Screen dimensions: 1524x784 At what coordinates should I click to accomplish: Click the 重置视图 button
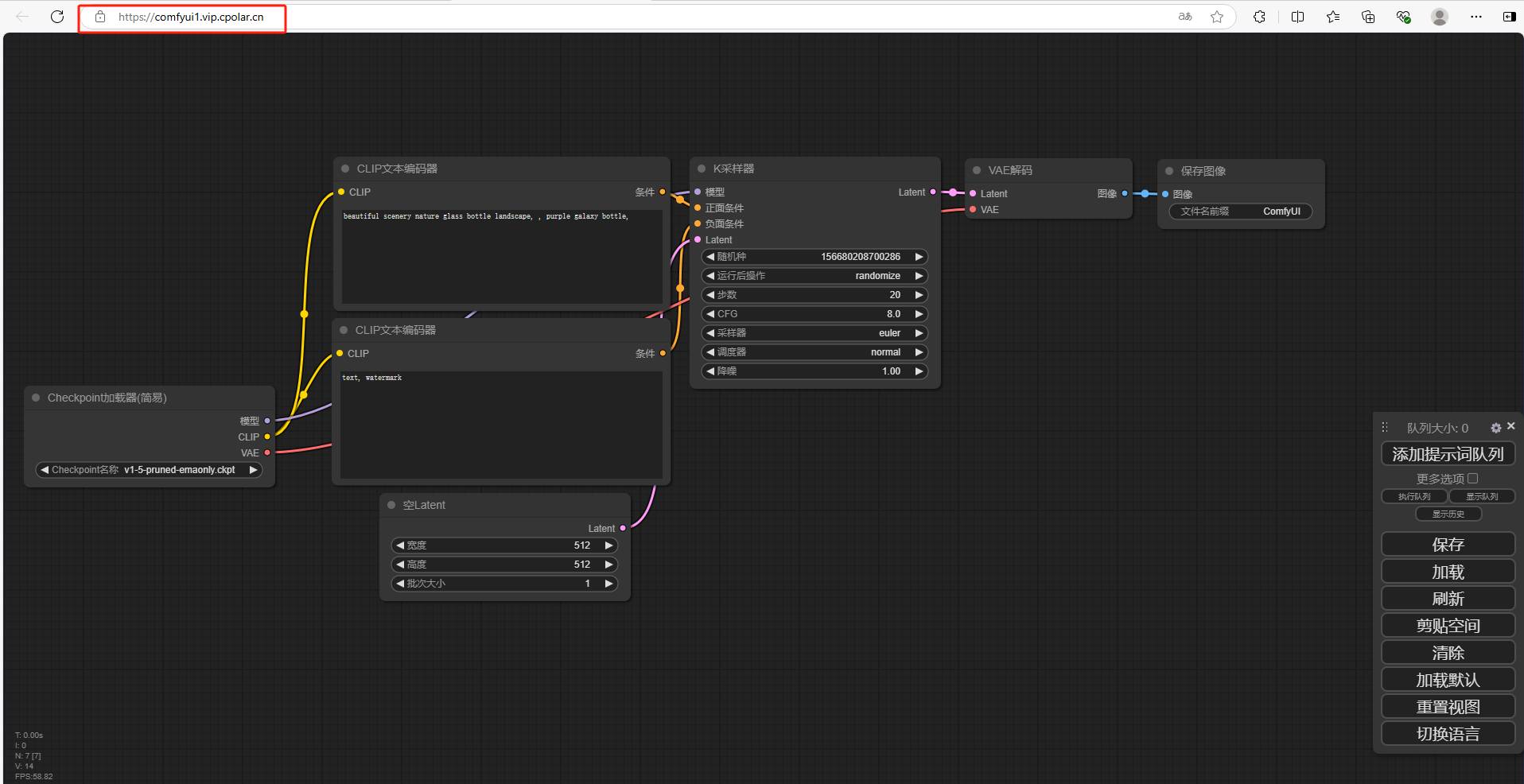[1448, 707]
